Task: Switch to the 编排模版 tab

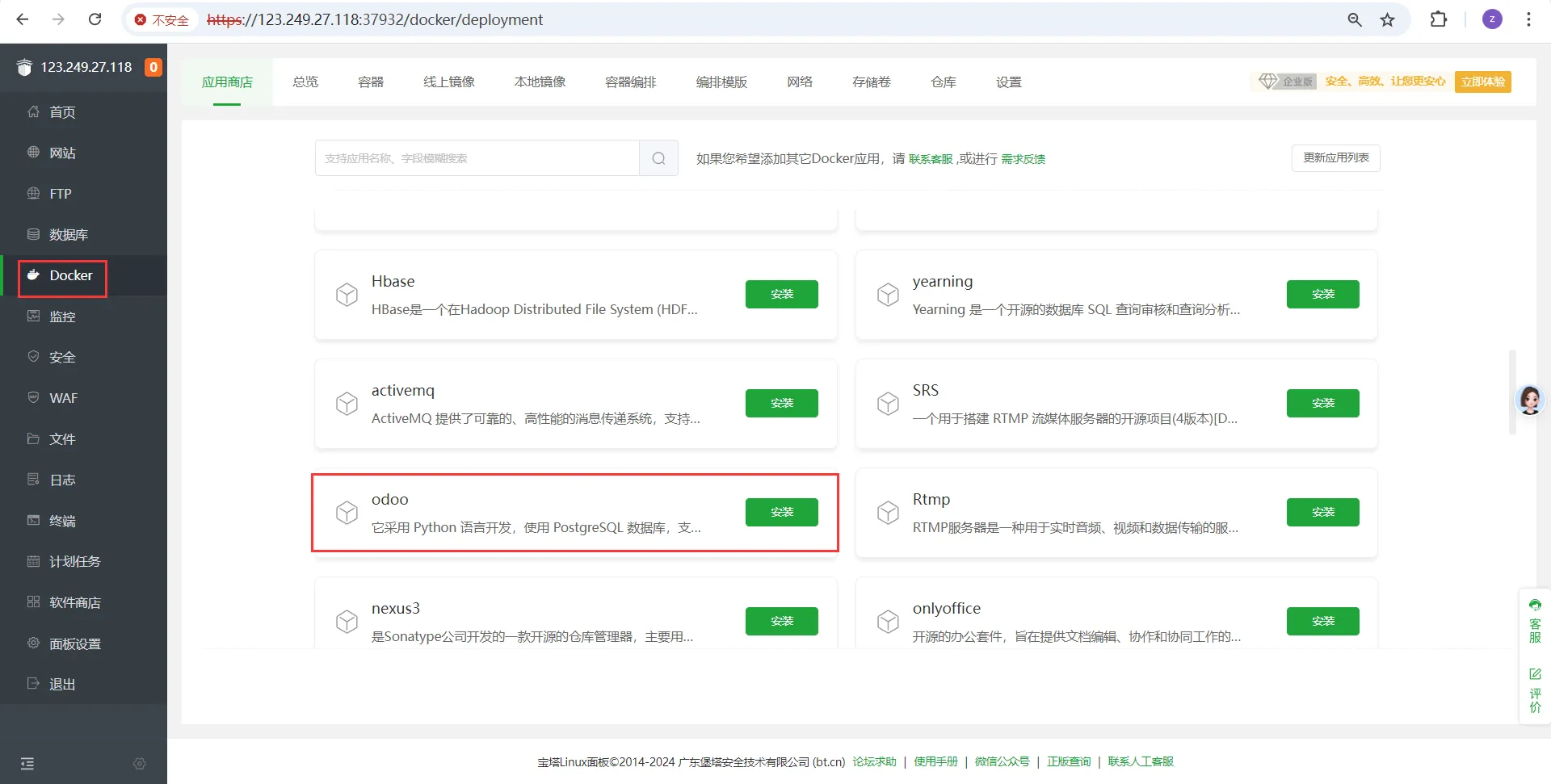Action: point(722,82)
